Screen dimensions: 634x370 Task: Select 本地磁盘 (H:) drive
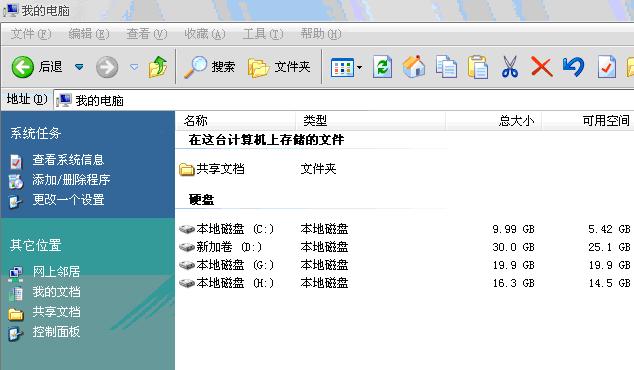(227, 283)
